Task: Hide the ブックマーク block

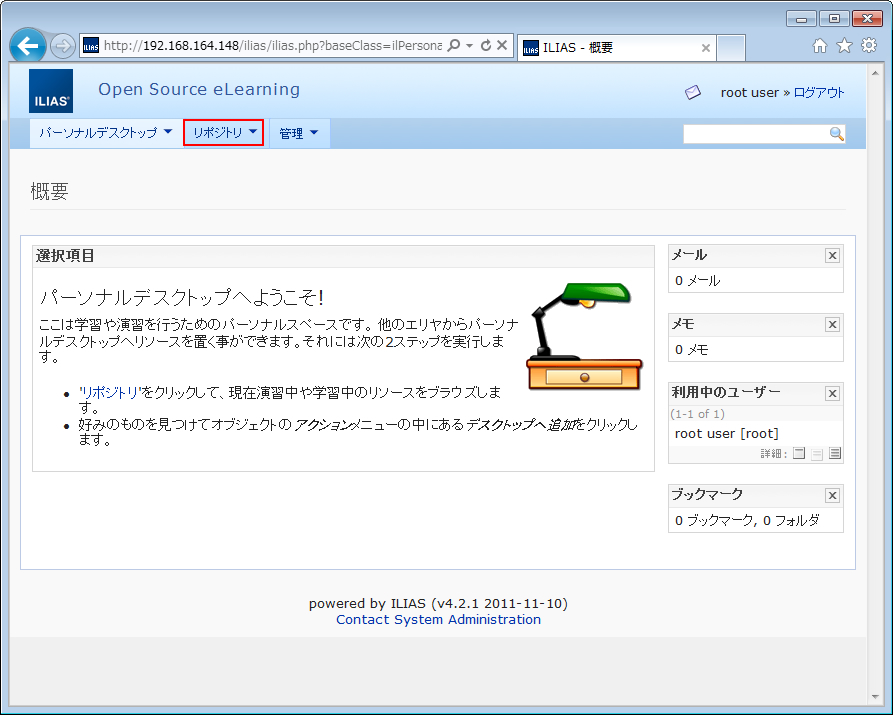Action: (832, 495)
